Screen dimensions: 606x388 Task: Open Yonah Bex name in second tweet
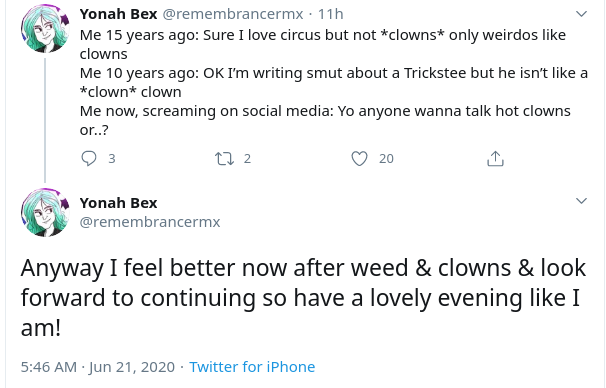(x=118, y=203)
